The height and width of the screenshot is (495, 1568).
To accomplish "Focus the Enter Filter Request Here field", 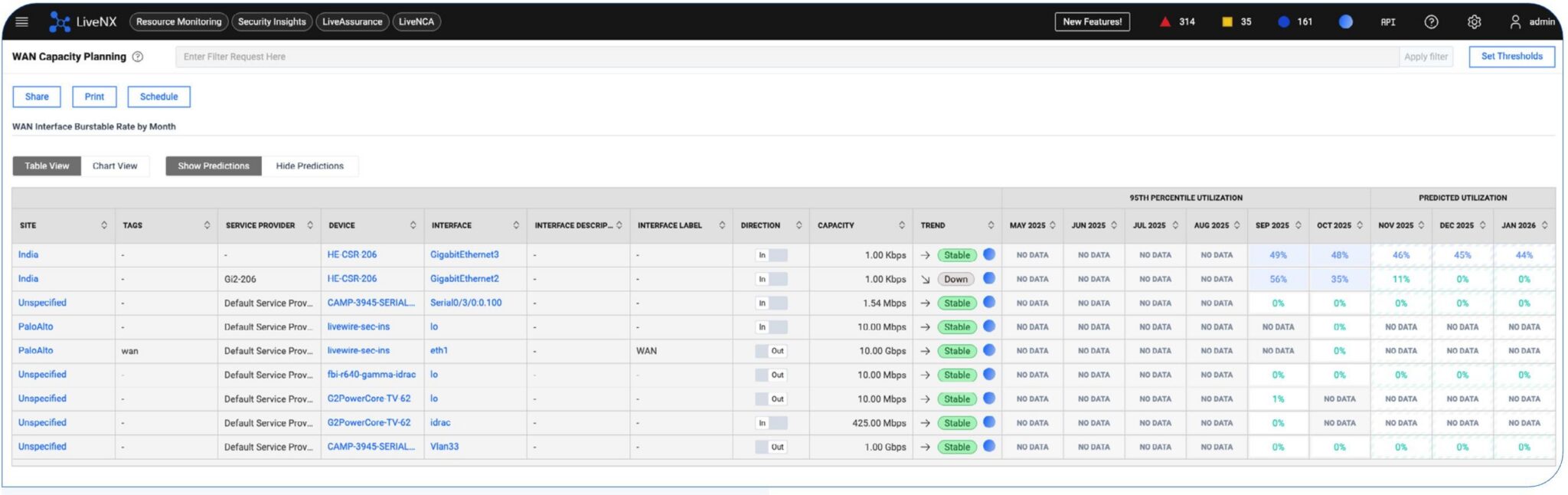I will (787, 57).
